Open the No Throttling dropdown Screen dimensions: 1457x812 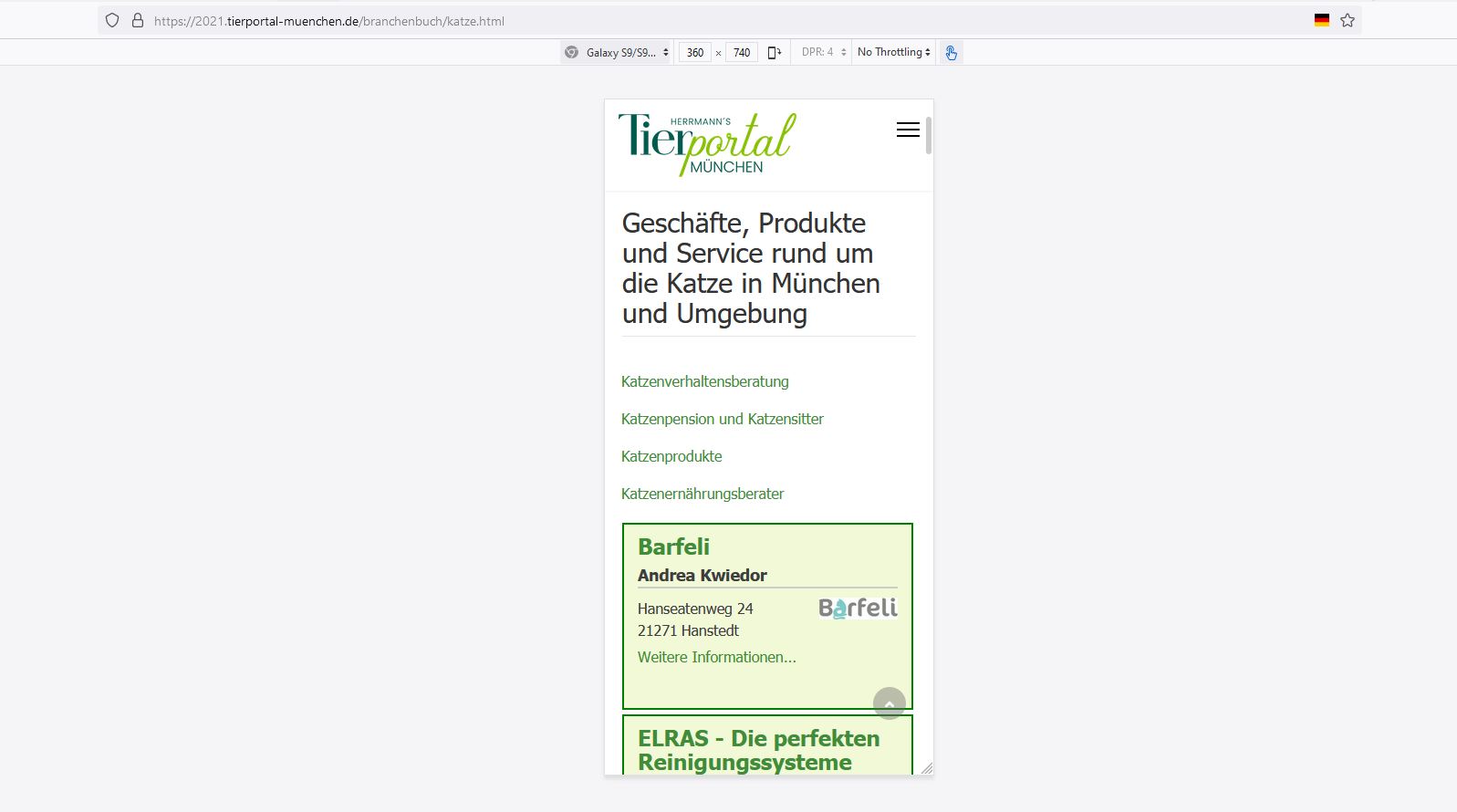pos(894,52)
